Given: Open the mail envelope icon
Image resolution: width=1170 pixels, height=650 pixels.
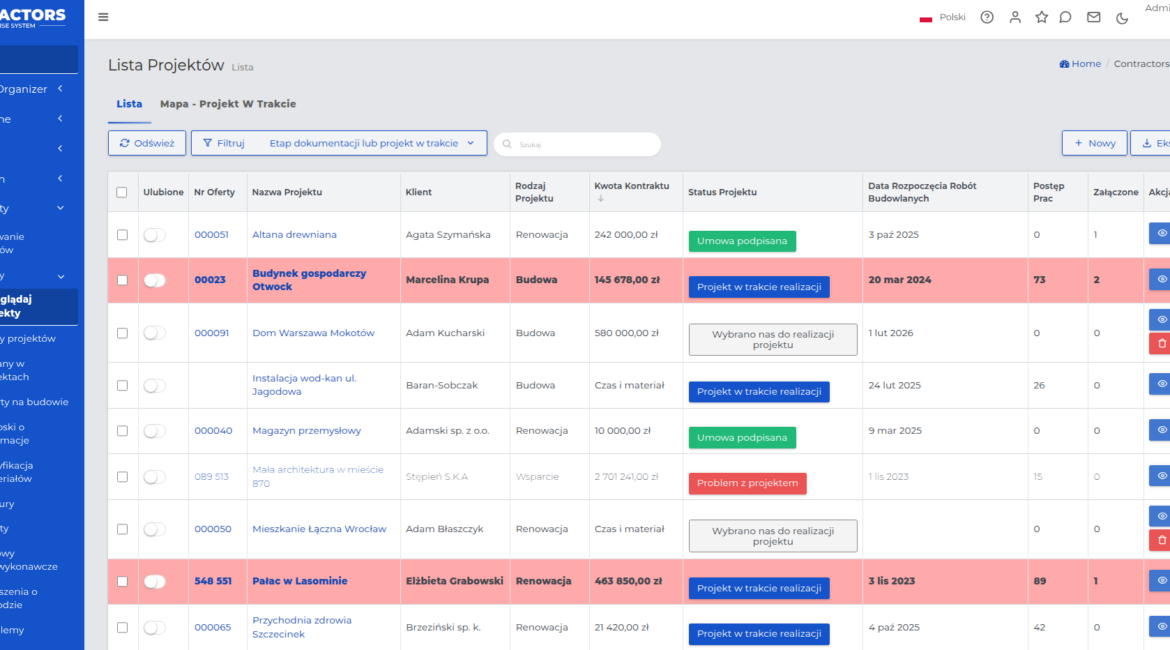Looking at the screenshot, I should [1093, 17].
